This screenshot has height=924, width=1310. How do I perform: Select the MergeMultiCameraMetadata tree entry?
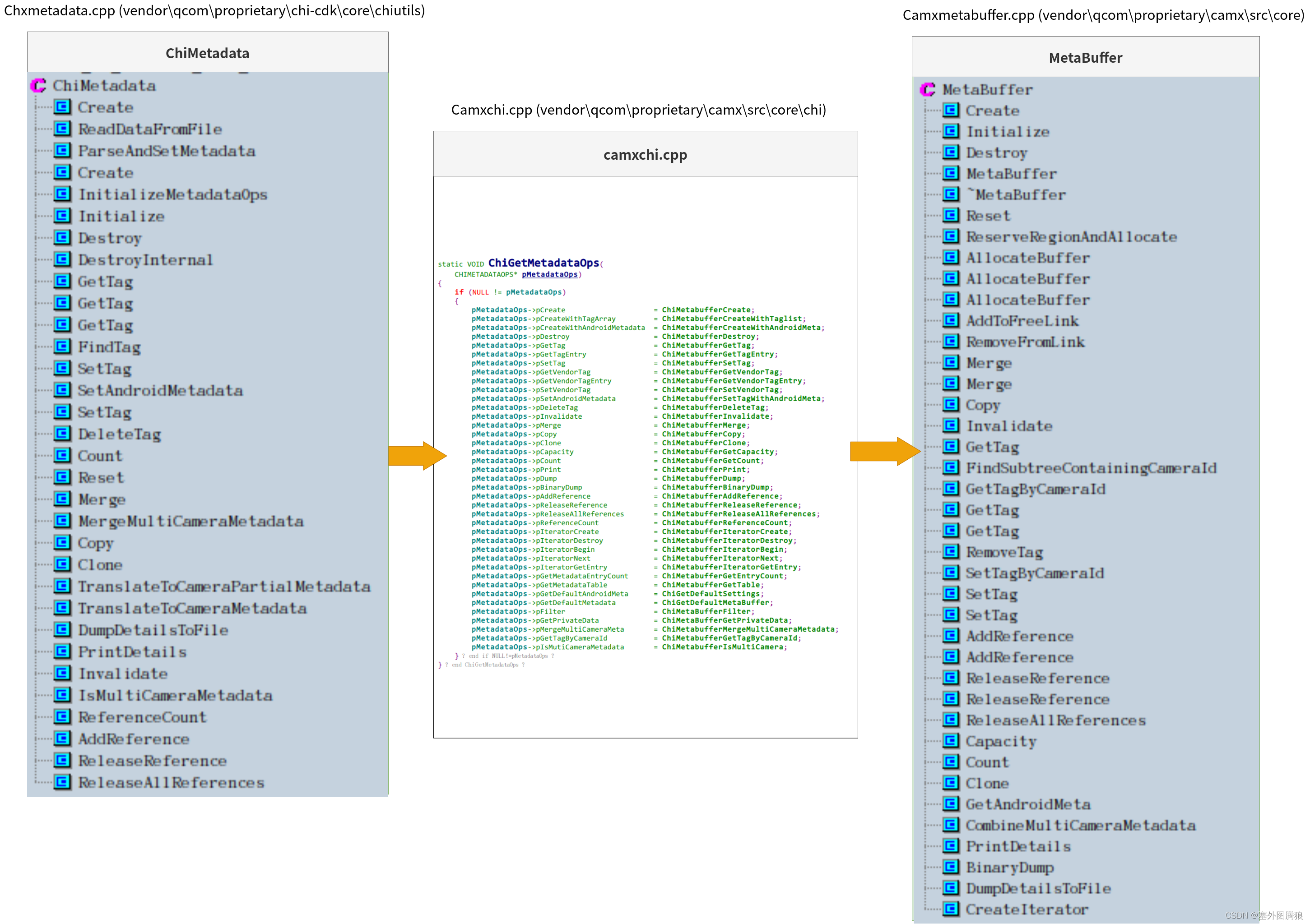(190, 521)
